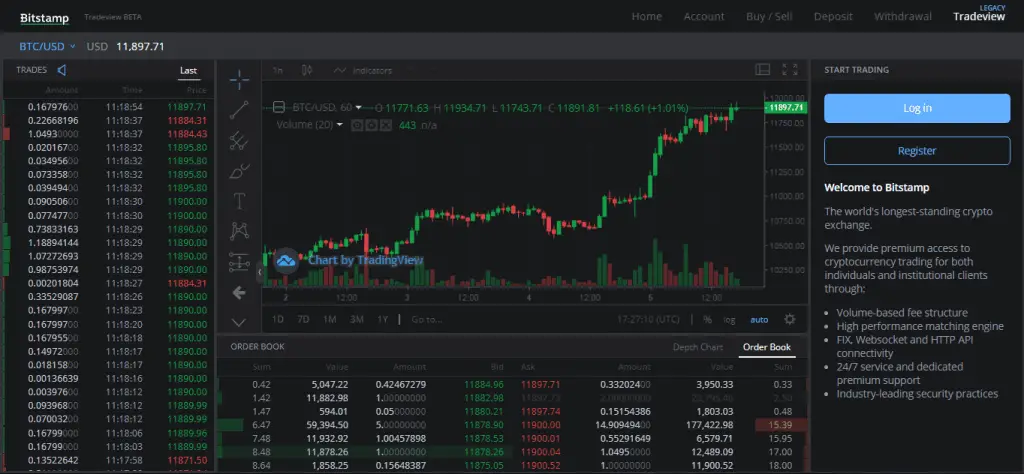
Task: Click the Log in button
Action: click(x=917, y=108)
